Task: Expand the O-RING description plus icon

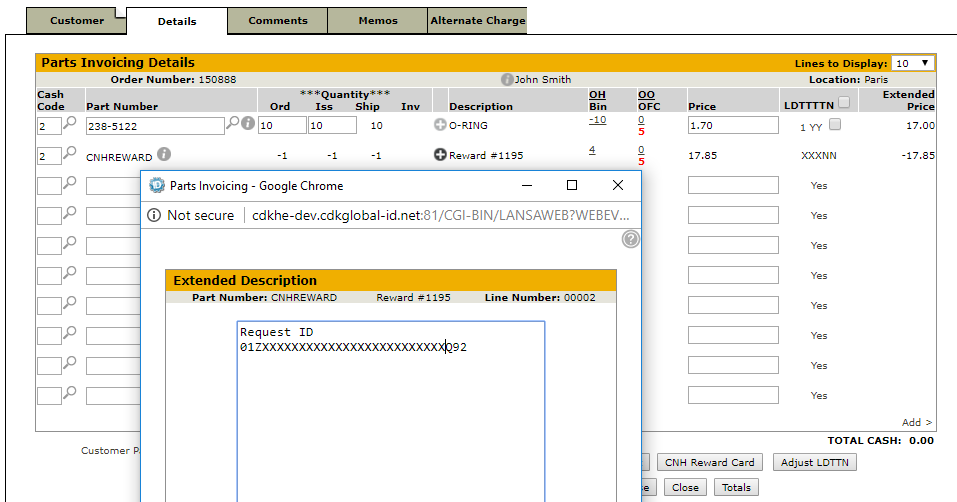Action: [x=440, y=126]
